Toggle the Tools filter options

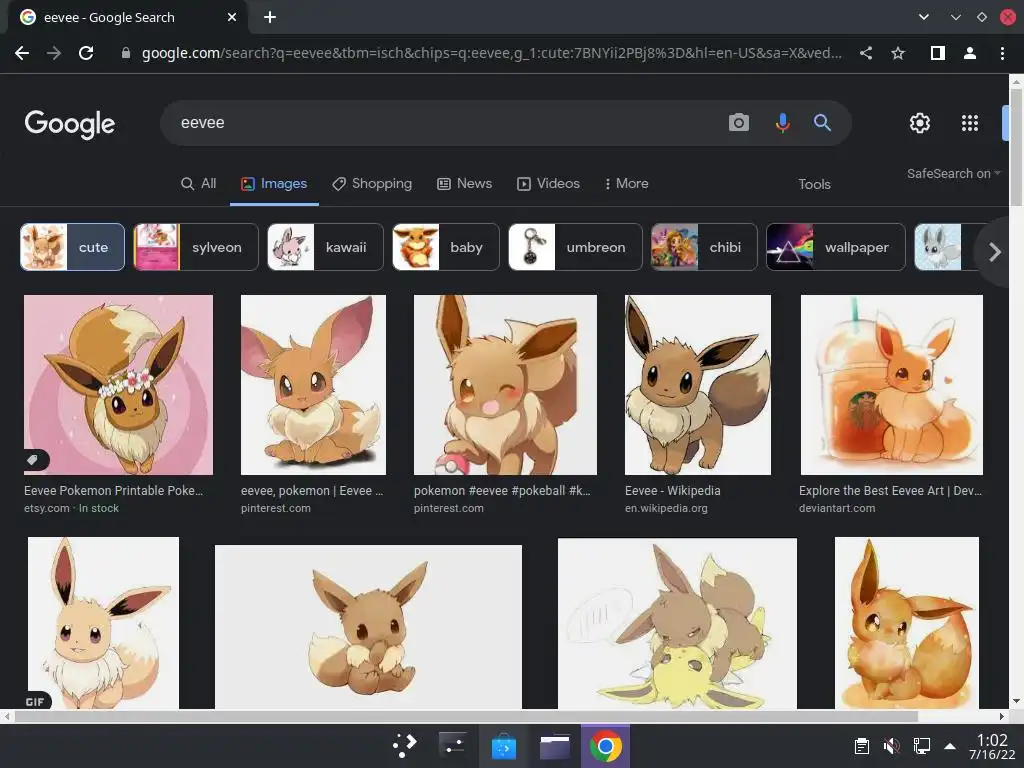pyautogui.click(x=814, y=184)
